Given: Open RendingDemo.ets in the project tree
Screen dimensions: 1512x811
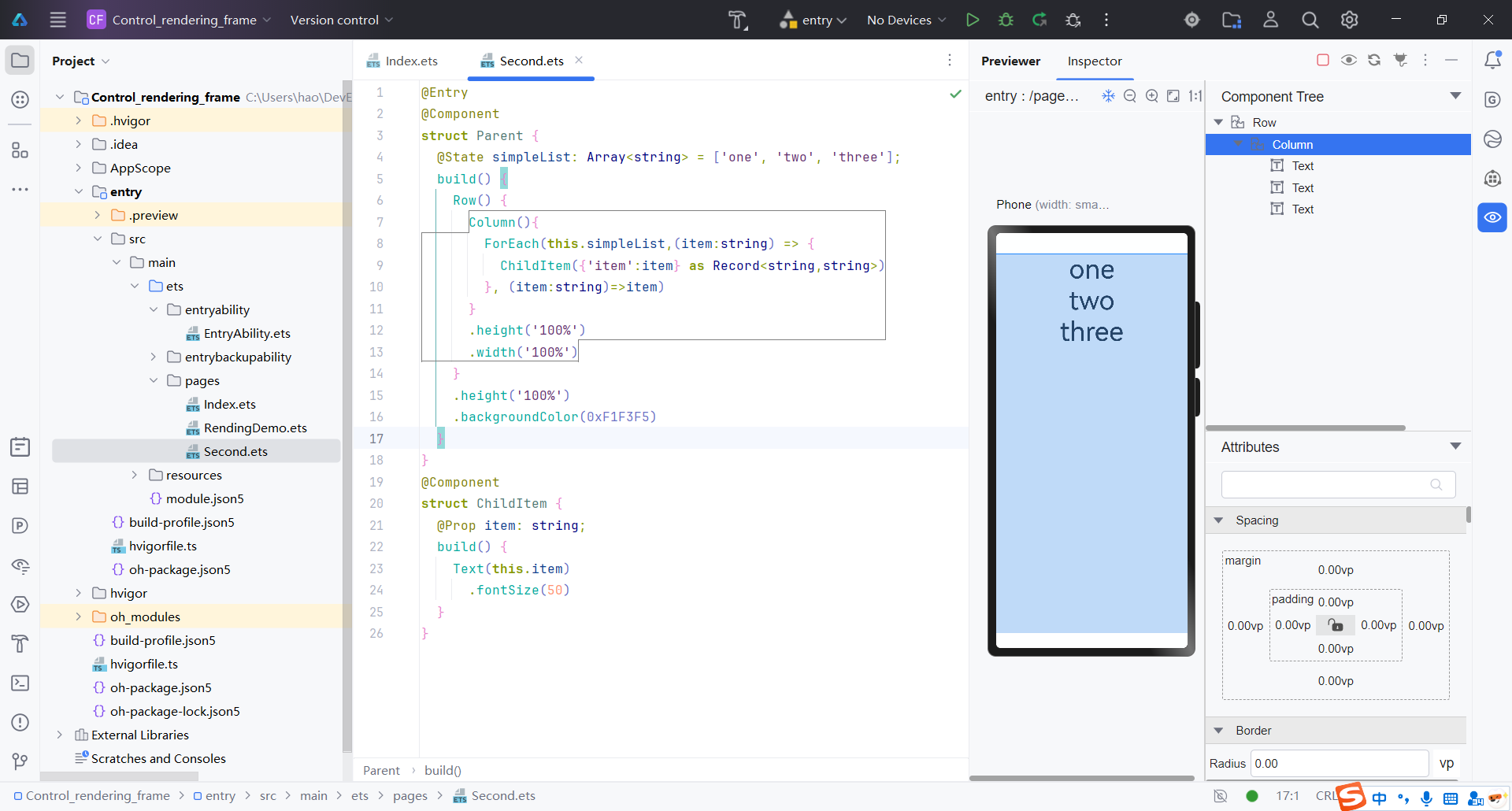Looking at the screenshot, I should pos(254,428).
